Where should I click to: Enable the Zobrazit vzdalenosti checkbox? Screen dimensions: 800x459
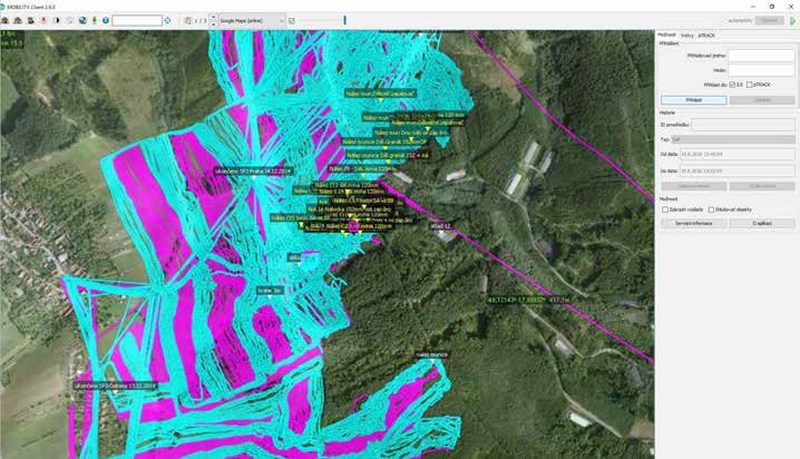click(664, 209)
